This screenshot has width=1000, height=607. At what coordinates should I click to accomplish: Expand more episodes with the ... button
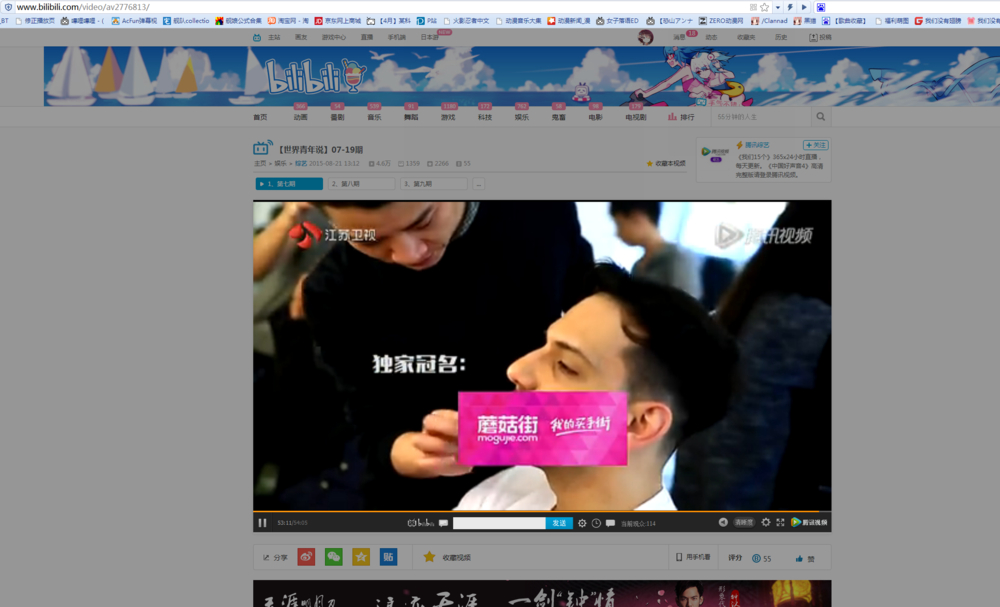pyautogui.click(x=478, y=184)
